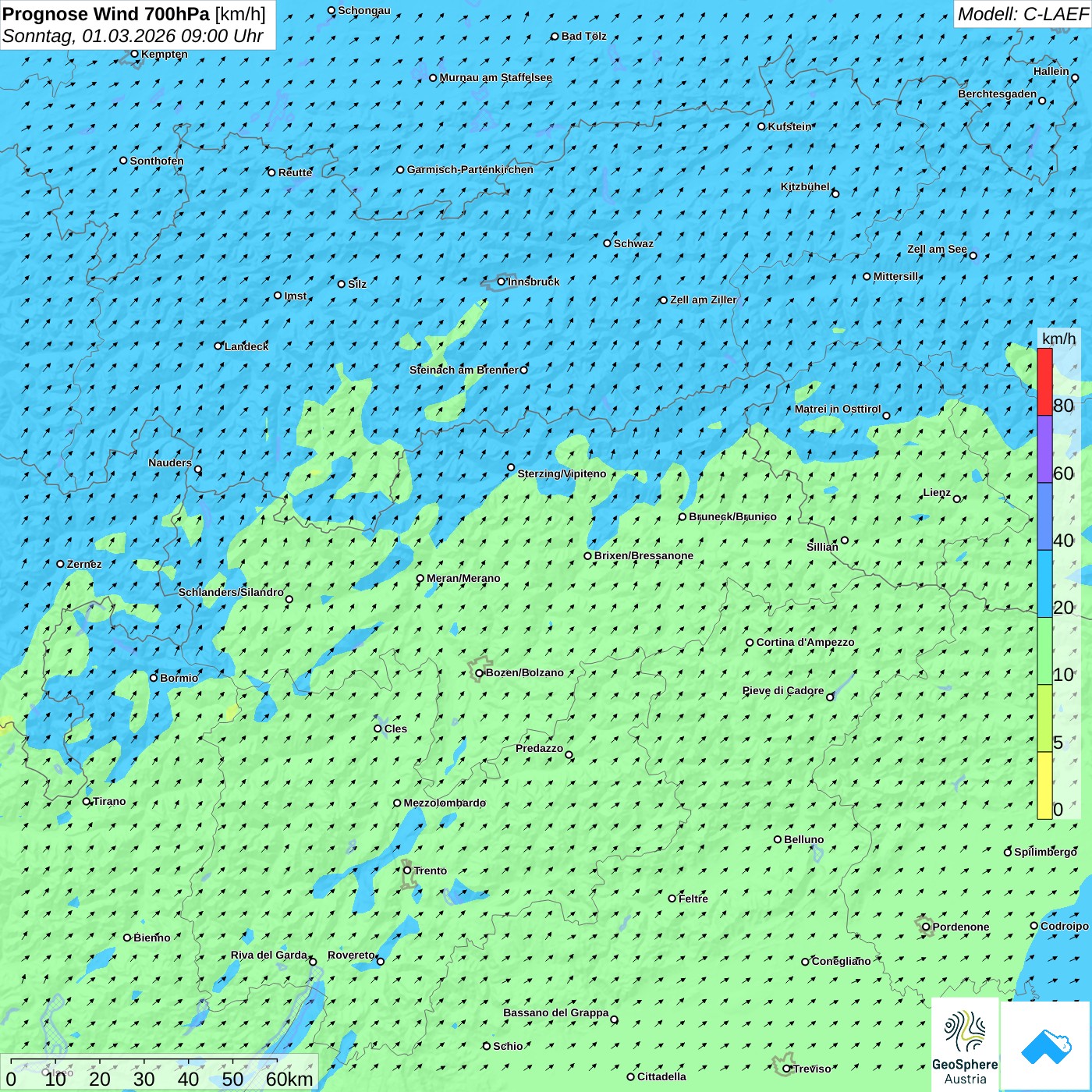Click the Pordenone city marker
Screen dimensions: 1092x1092
tap(926, 927)
